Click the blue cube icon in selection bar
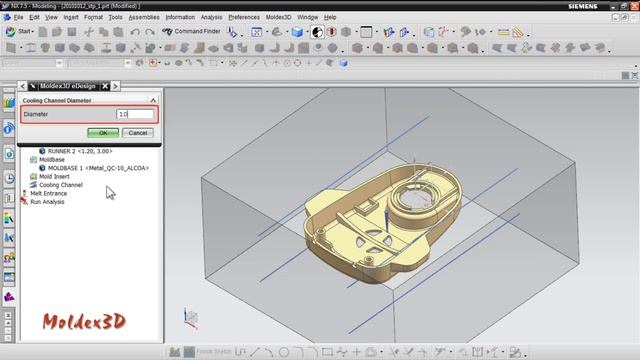This screenshot has height=360, width=640. (343, 63)
